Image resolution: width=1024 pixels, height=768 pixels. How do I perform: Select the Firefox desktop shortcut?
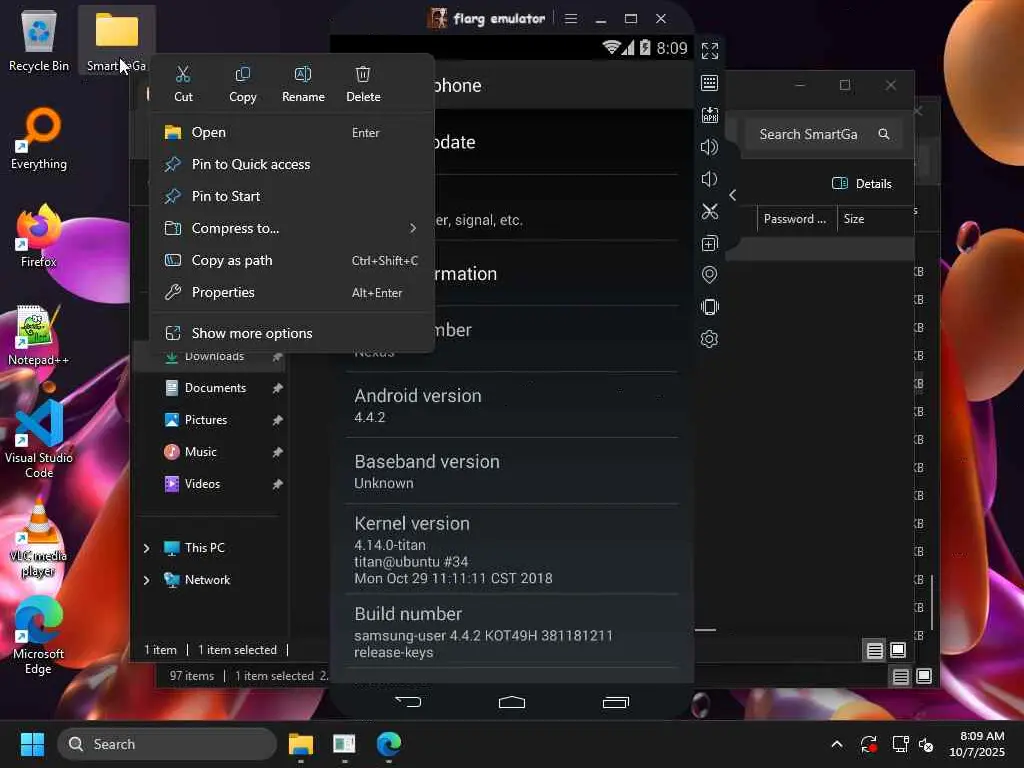click(39, 236)
